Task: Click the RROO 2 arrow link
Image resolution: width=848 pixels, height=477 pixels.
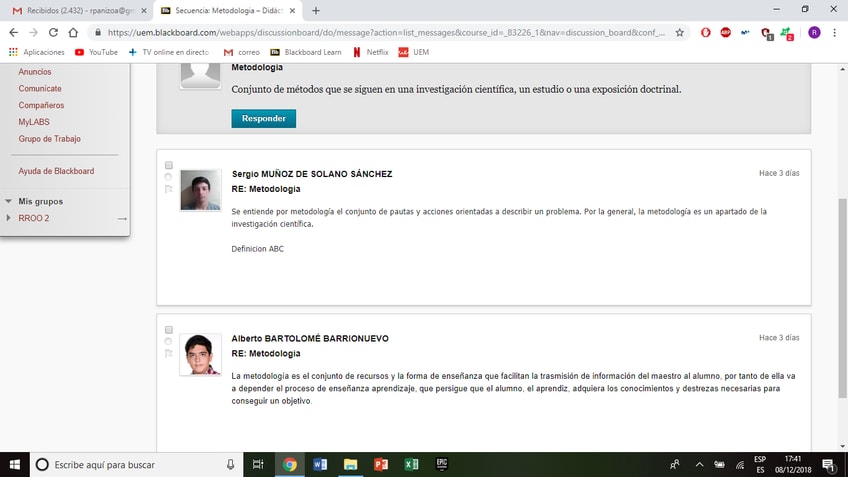Action: (122, 218)
